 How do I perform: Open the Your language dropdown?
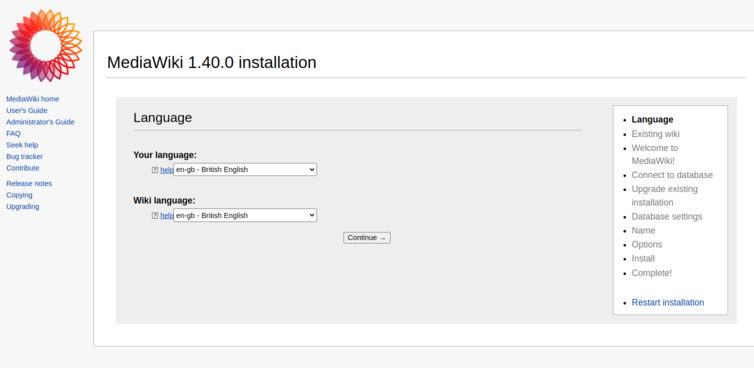tap(245, 169)
